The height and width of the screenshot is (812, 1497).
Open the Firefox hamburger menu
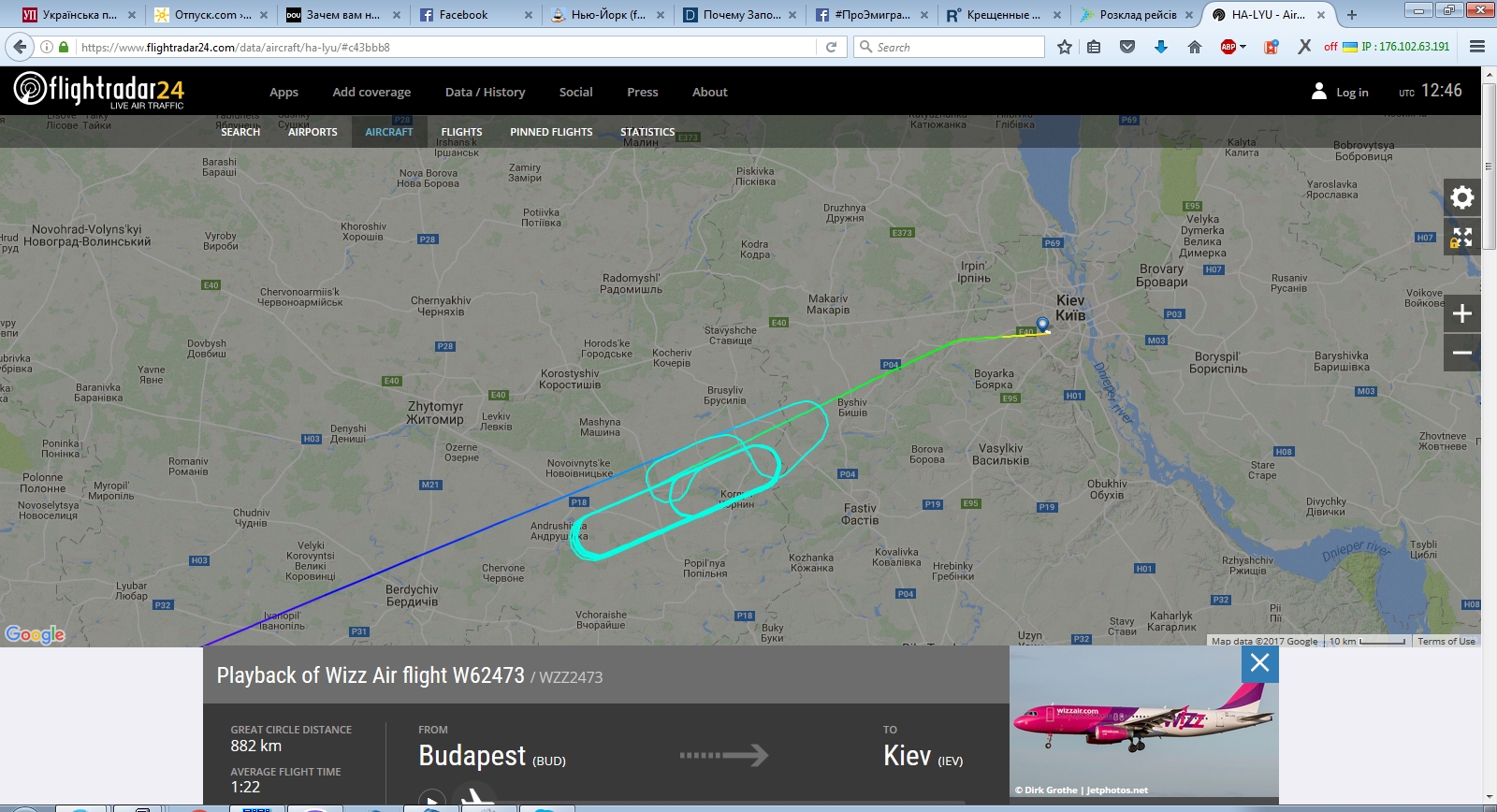tap(1477, 47)
